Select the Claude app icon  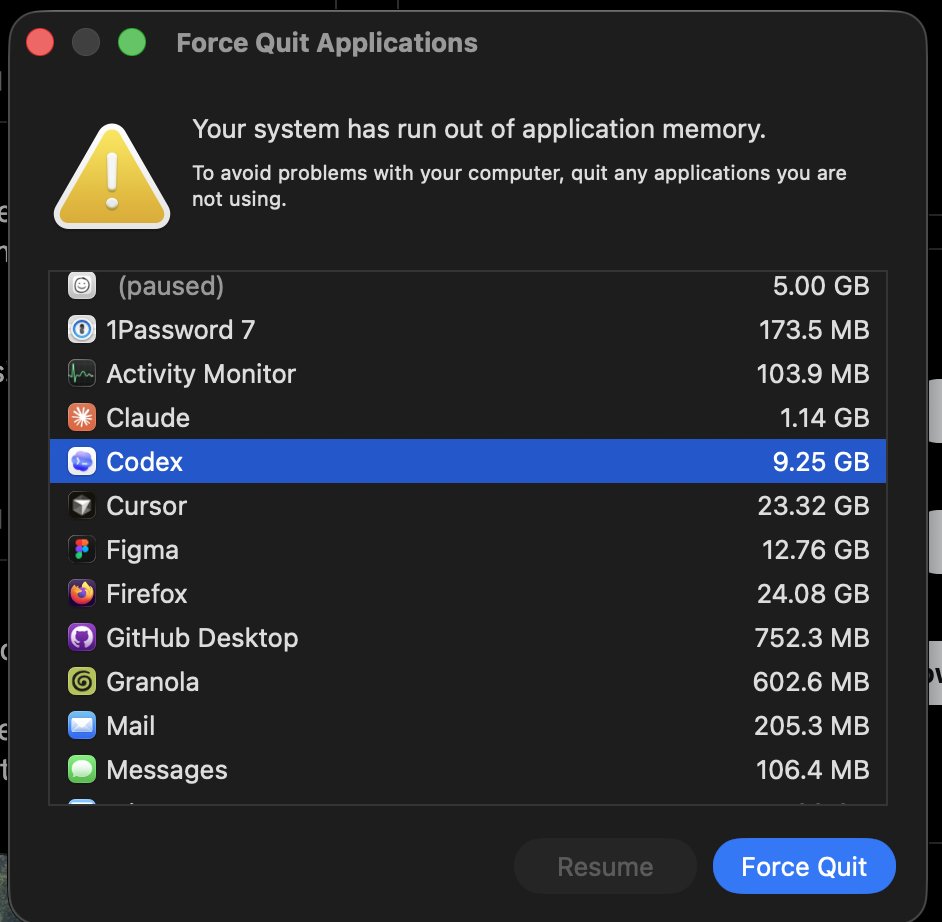(x=82, y=417)
